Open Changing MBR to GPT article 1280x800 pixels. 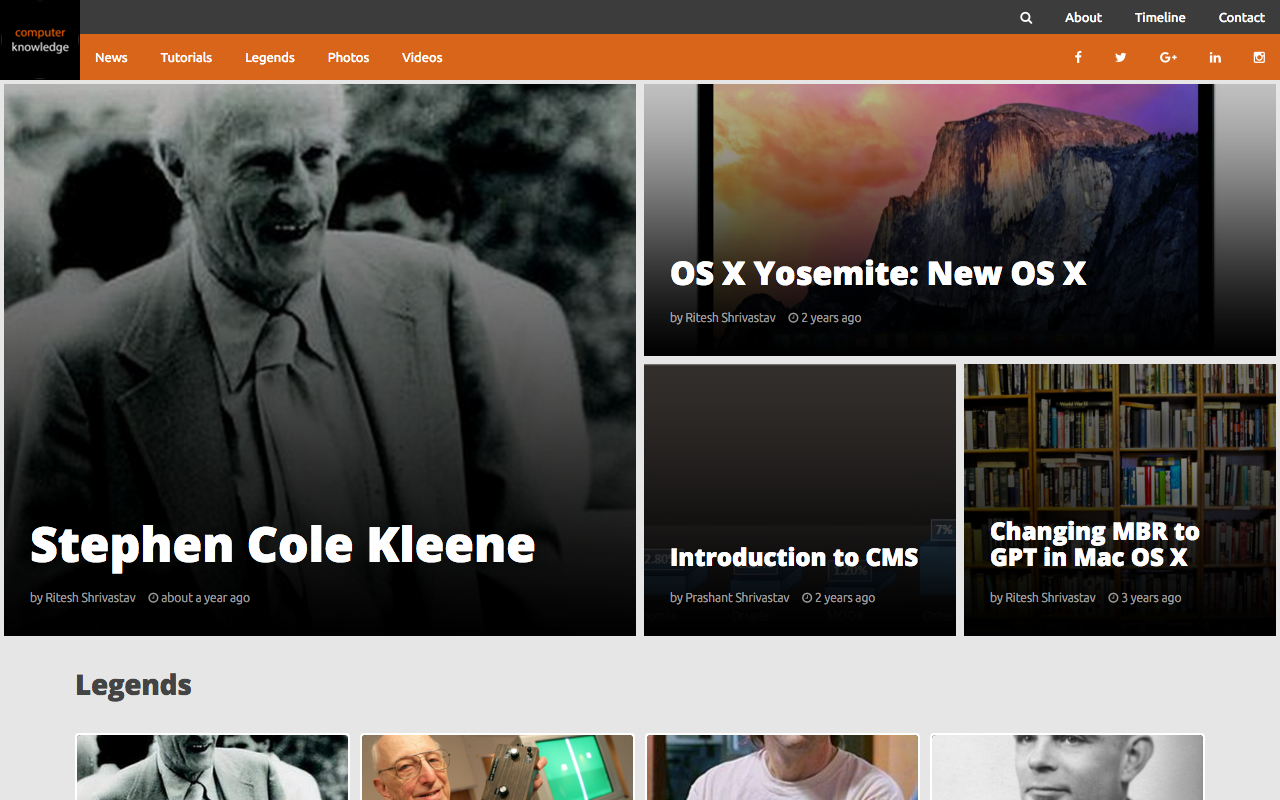pos(1095,544)
